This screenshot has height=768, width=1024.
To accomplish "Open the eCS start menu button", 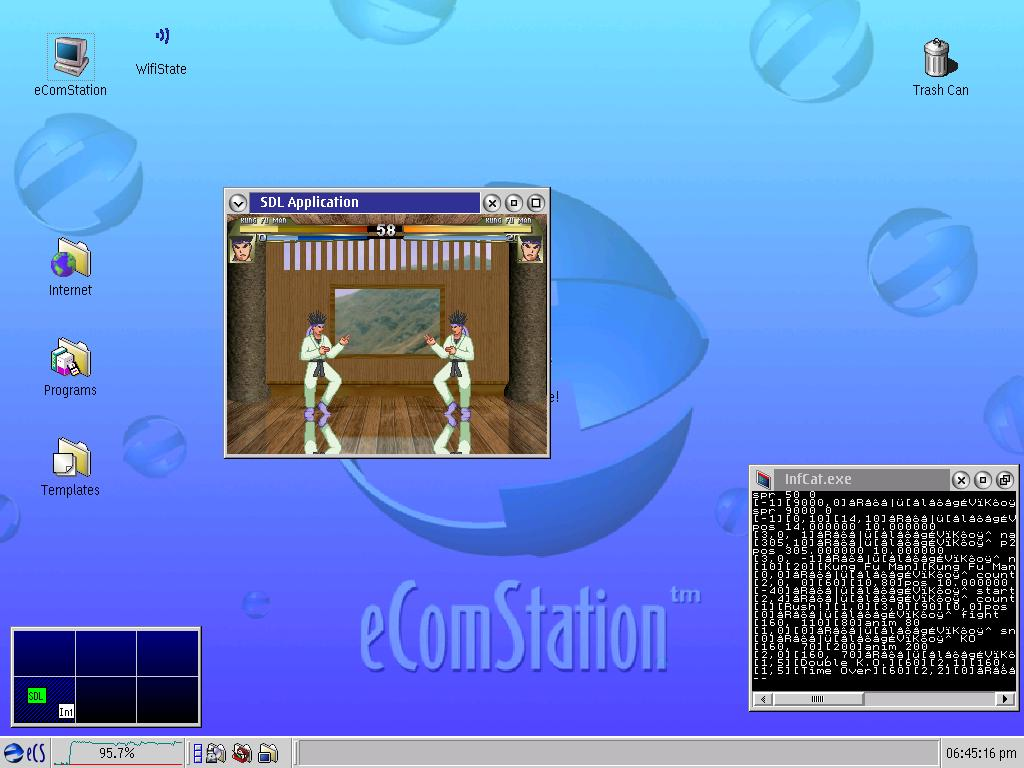I will 25,753.
